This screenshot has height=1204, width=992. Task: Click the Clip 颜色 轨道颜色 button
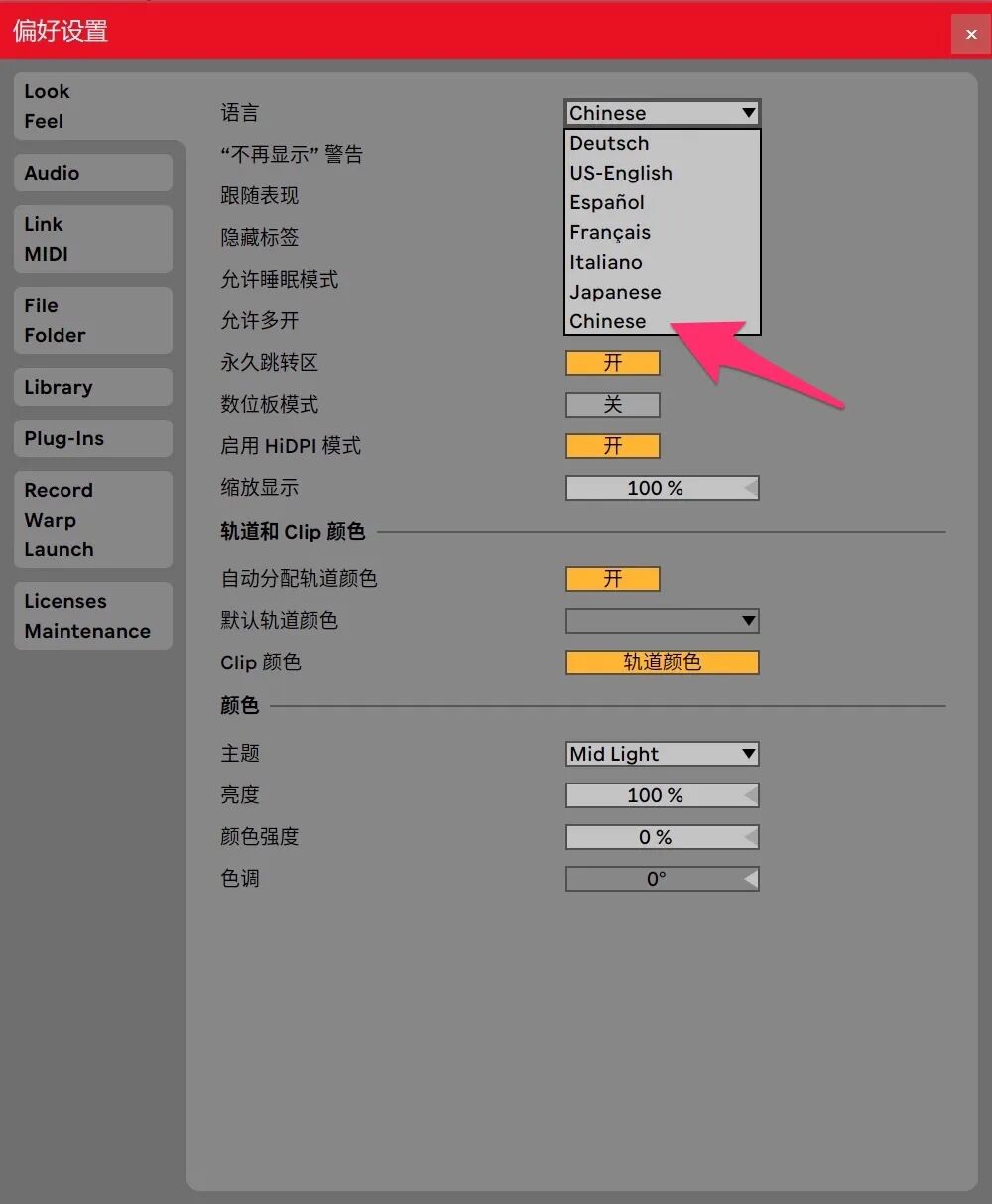(x=663, y=662)
